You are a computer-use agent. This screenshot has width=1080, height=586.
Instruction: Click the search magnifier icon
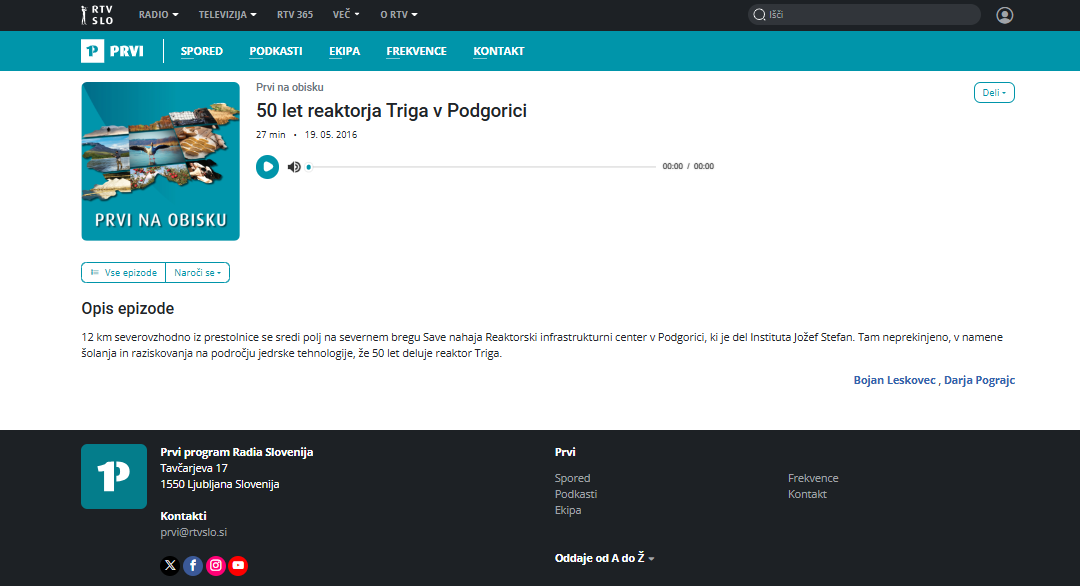[x=759, y=14]
